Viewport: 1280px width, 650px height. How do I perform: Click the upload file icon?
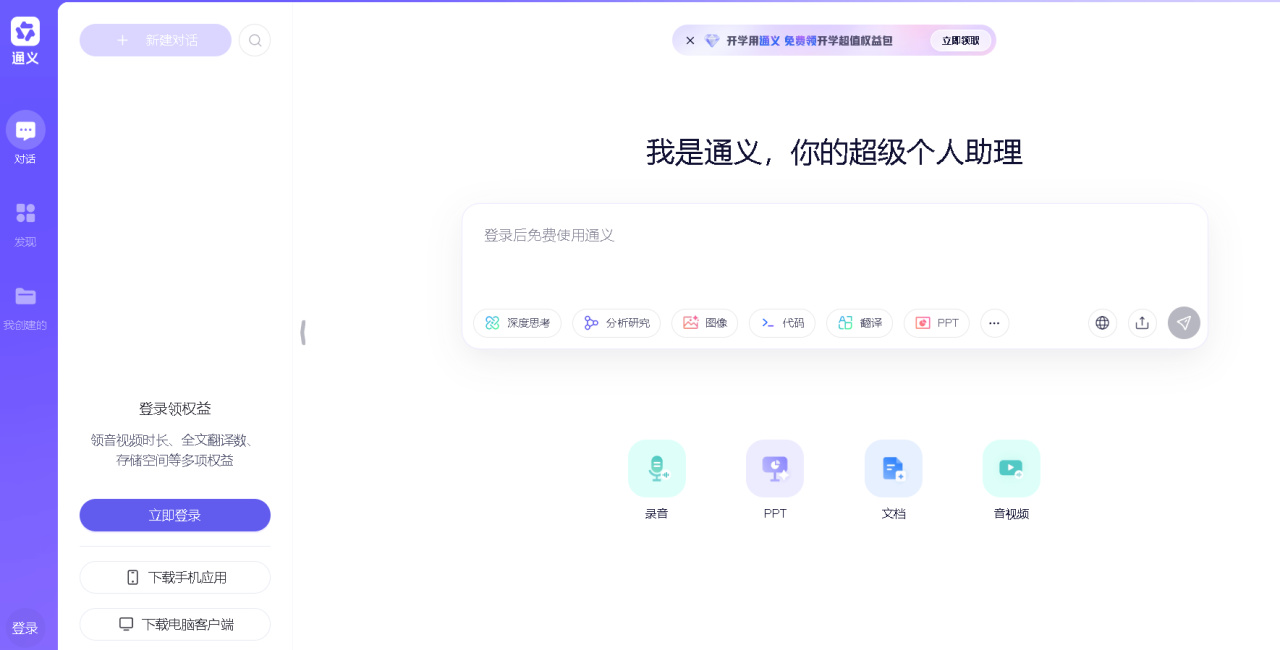tap(1142, 323)
